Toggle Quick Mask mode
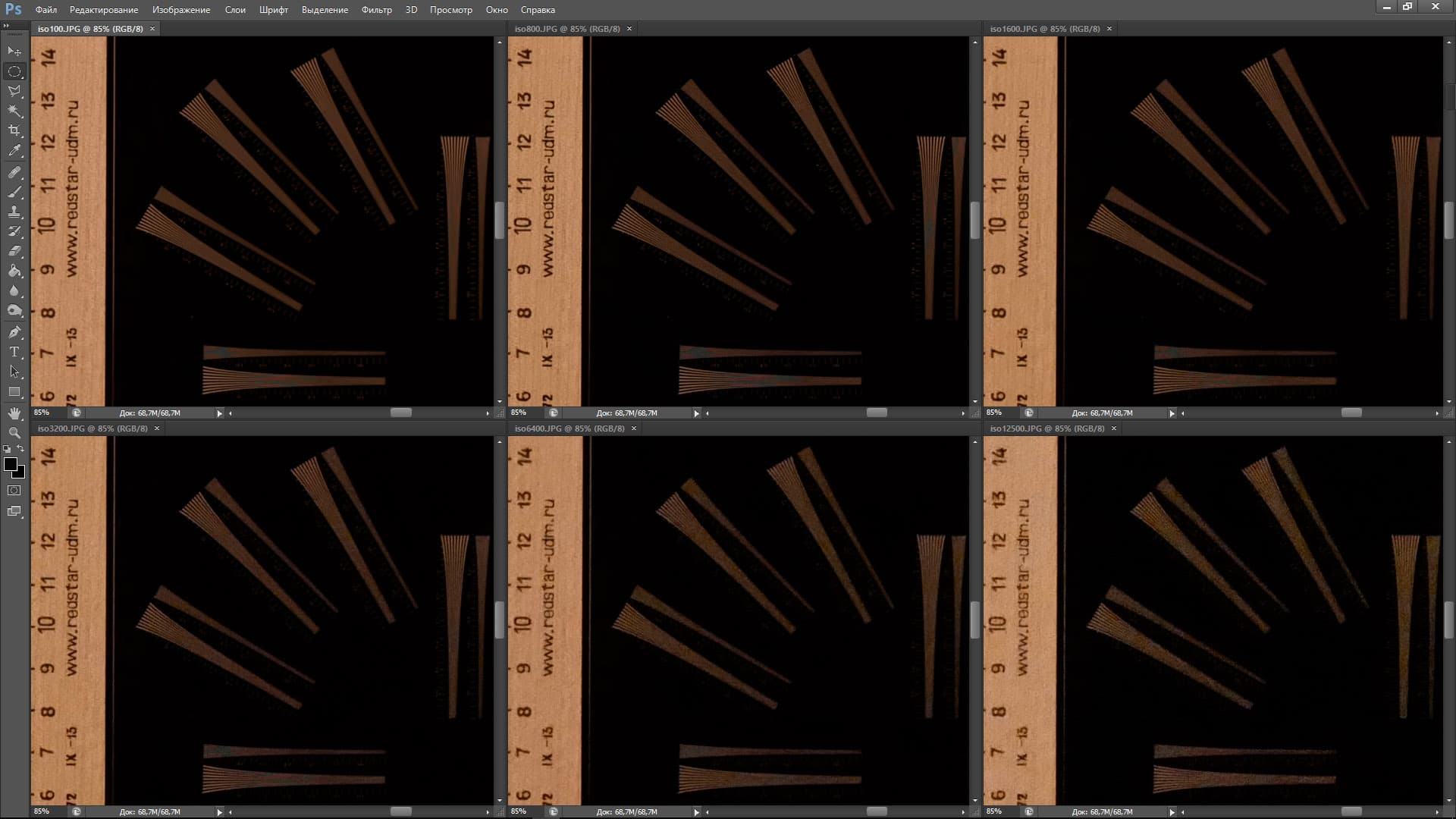1456x819 pixels. coord(14,491)
